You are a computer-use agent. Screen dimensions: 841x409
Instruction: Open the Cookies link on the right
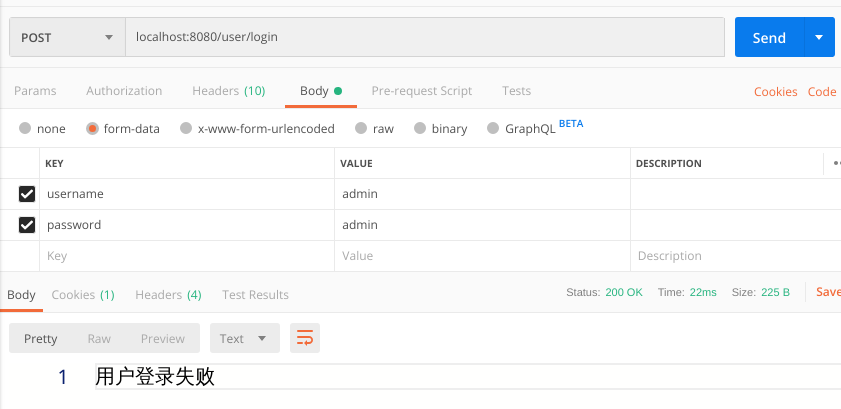(x=775, y=92)
